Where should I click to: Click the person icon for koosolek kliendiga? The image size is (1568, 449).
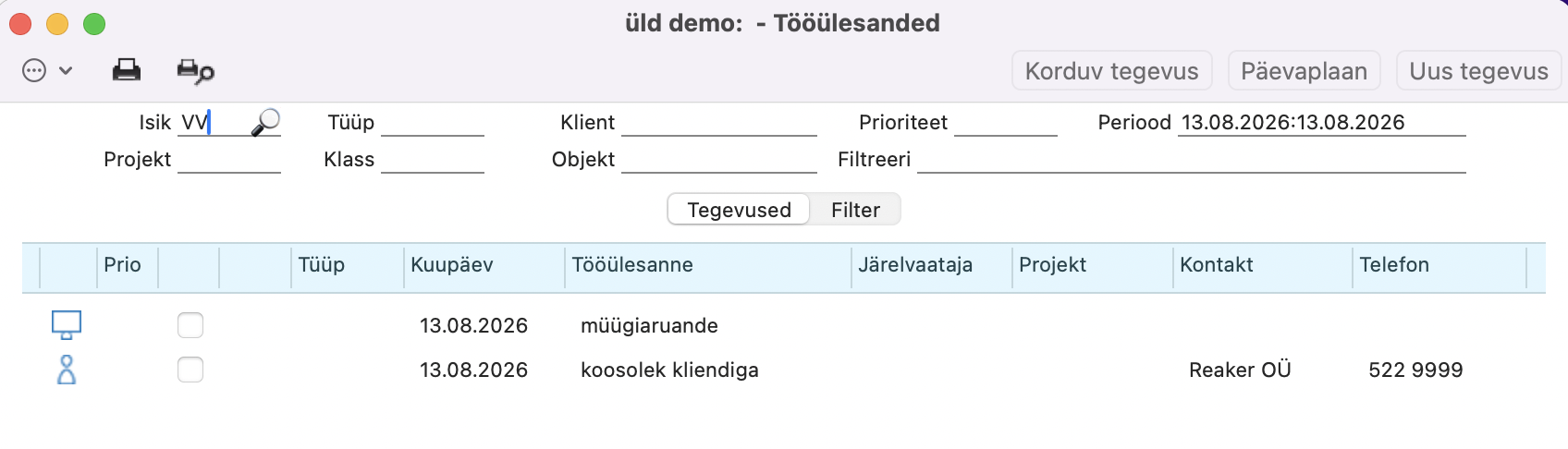pyautogui.click(x=67, y=370)
